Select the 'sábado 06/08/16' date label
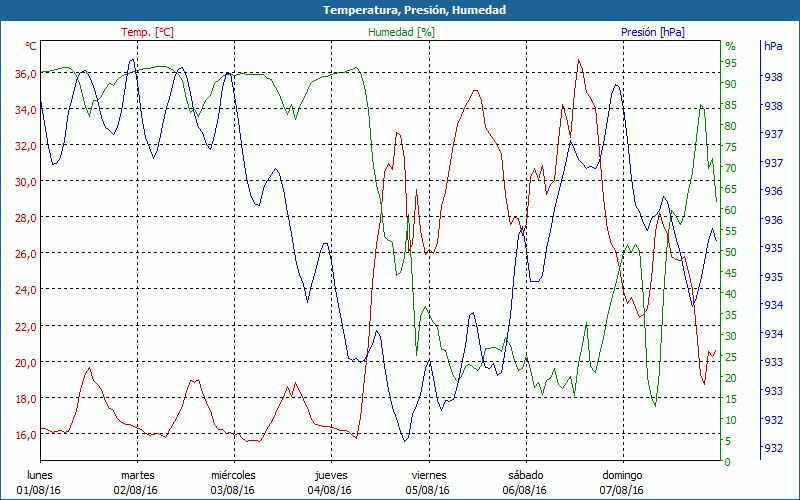The height and width of the screenshot is (500, 800). [525, 482]
